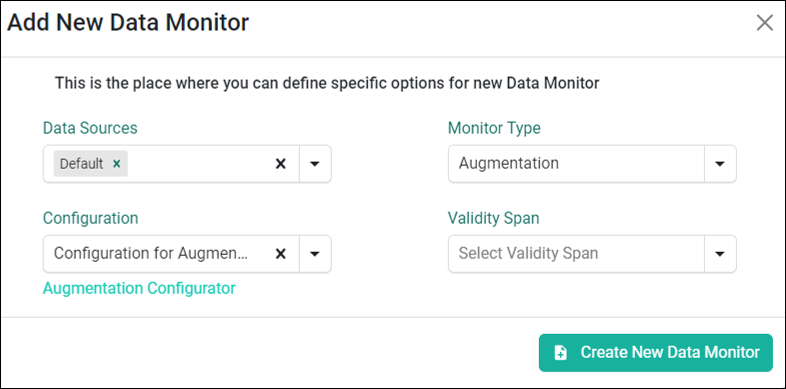This screenshot has width=786, height=389.
Task: Click the Select Validity Span placeholder field
Action: tap(576, 254)
